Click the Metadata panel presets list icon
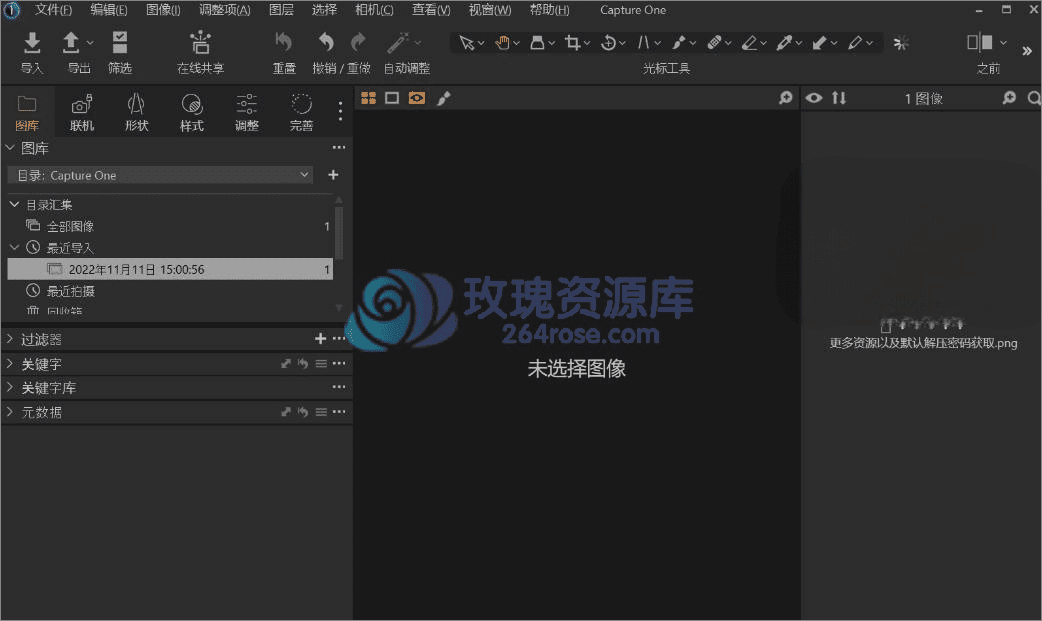Viewport: 1042px width, 621px height. (321, 412)
